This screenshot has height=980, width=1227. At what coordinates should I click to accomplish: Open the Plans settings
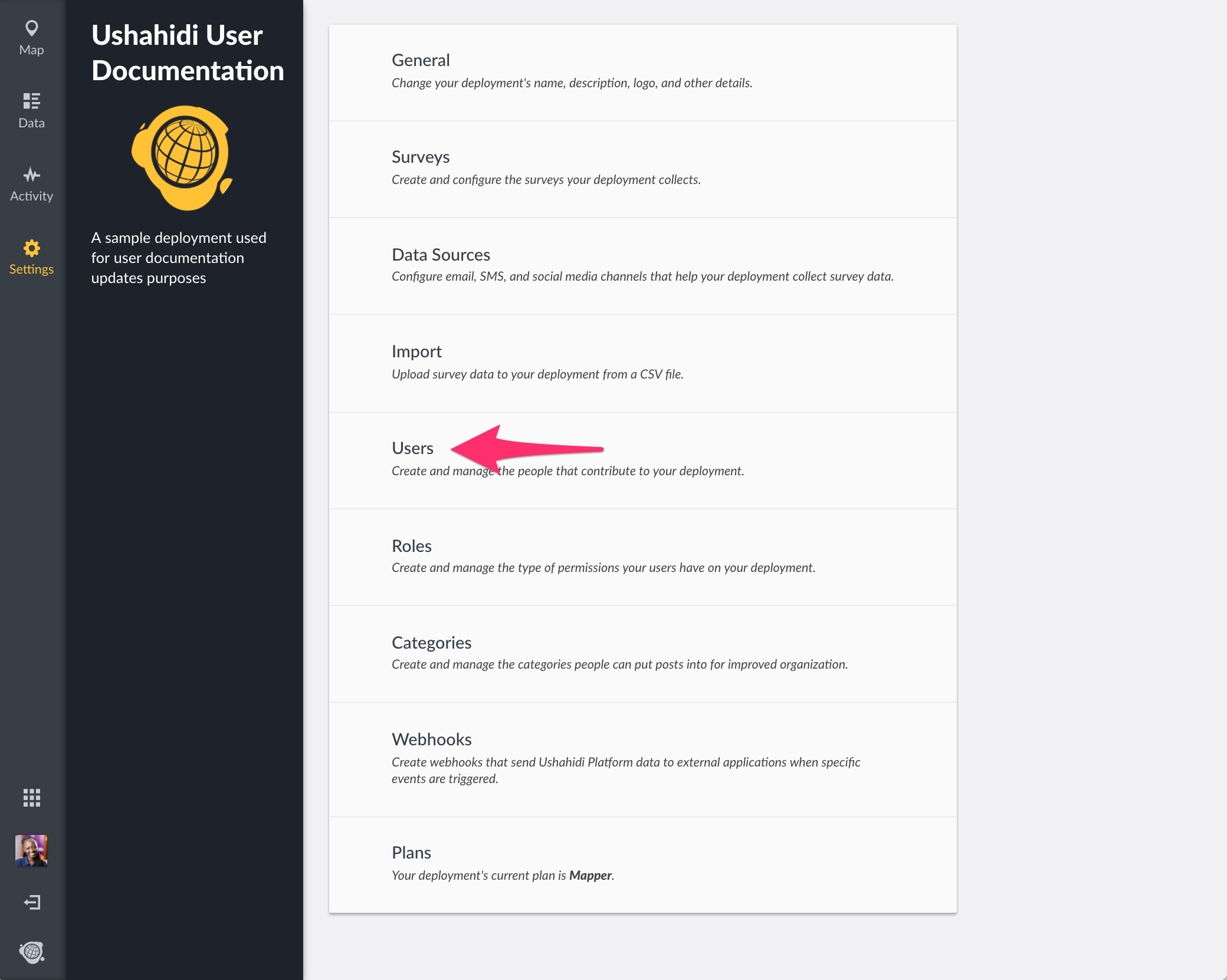(411, 853)
